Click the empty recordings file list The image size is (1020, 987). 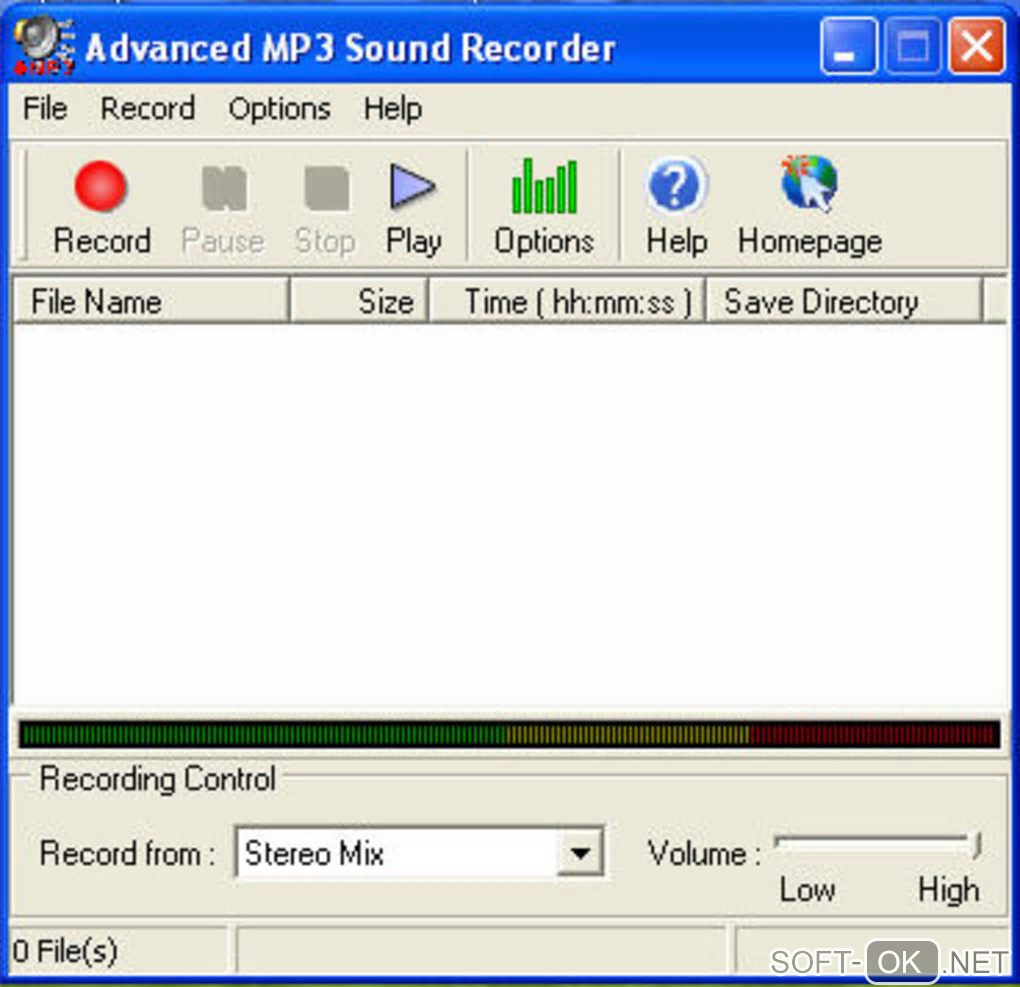(509, 514)
